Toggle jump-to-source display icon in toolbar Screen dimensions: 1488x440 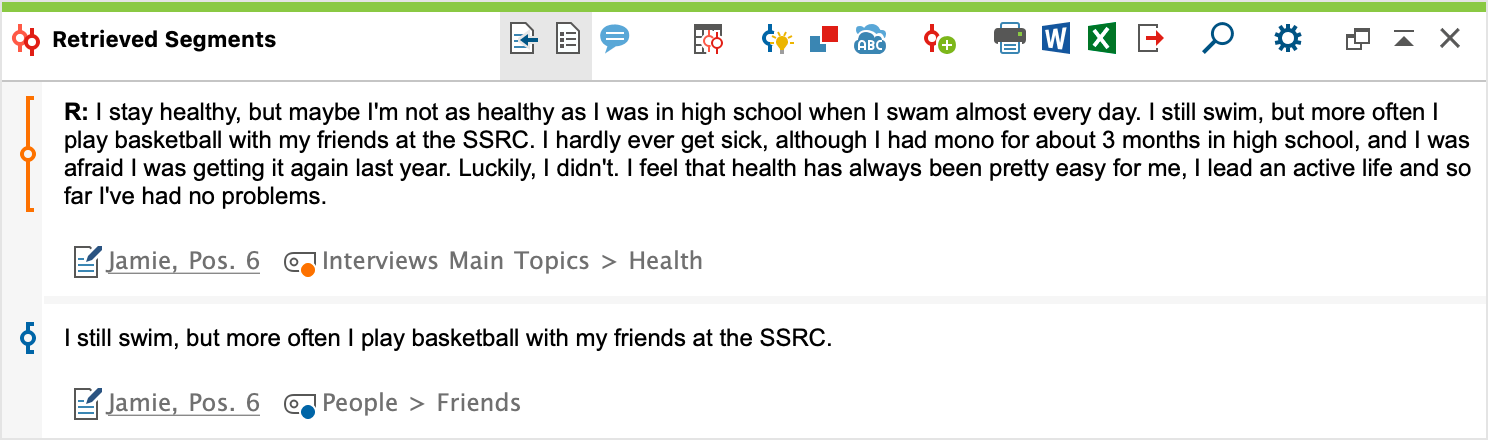point(524,40)
